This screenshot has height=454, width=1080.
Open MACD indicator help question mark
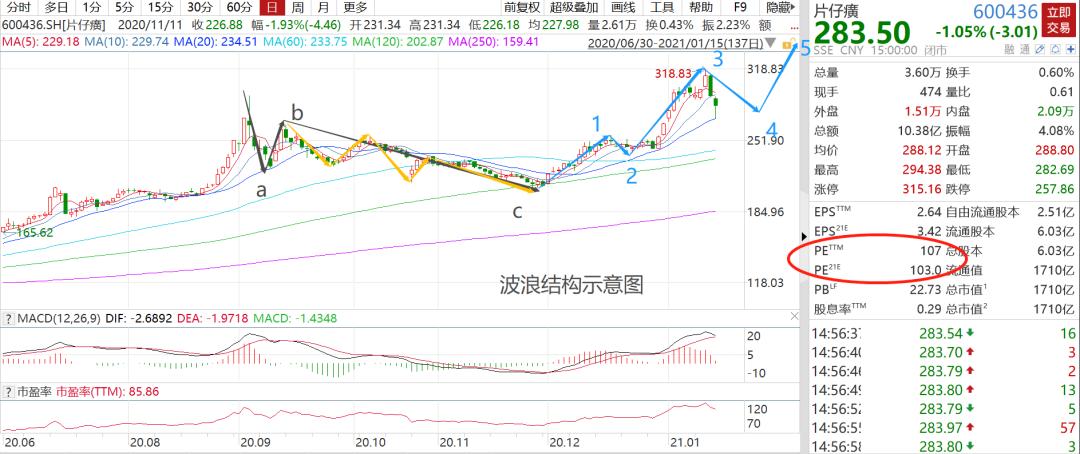coord(8,318)
